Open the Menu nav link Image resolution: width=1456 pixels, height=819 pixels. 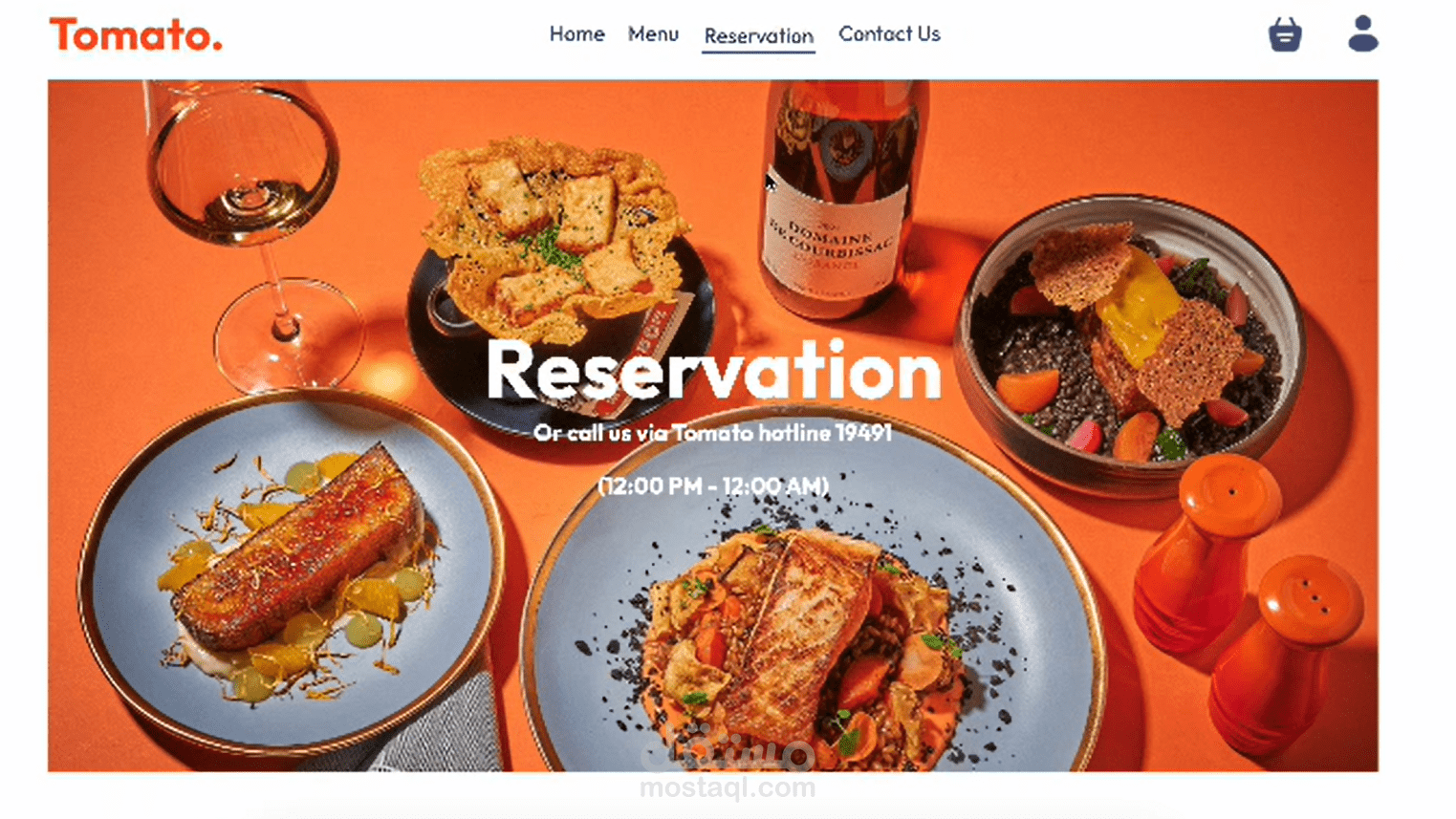point(653,34)
